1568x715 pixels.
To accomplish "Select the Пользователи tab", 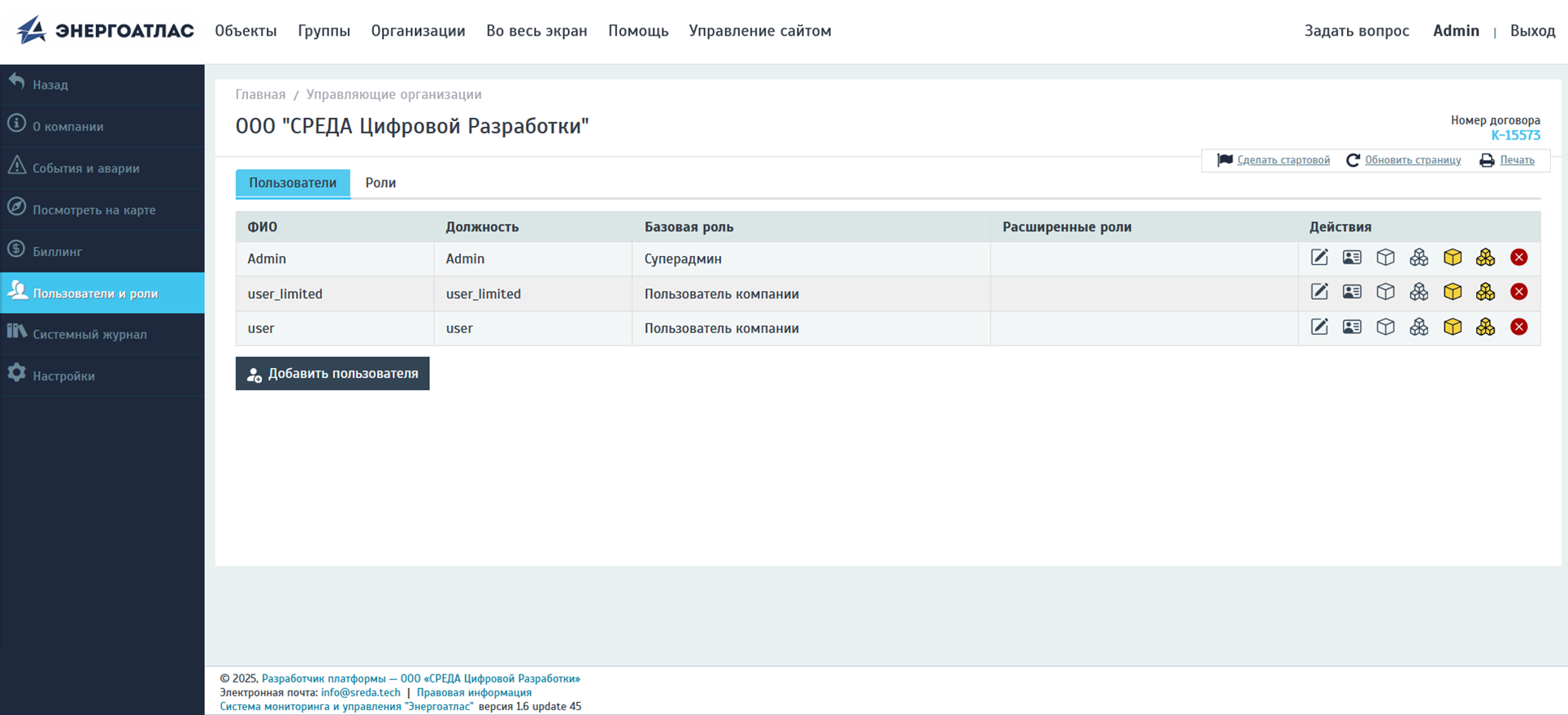I will point(293,183).
